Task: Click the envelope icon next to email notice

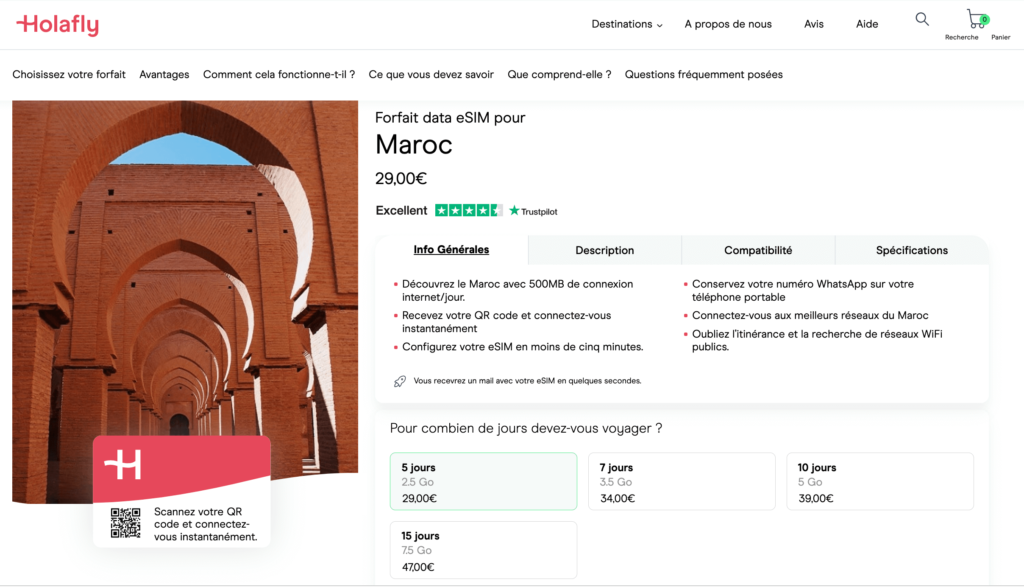Action: pos(399,381)
